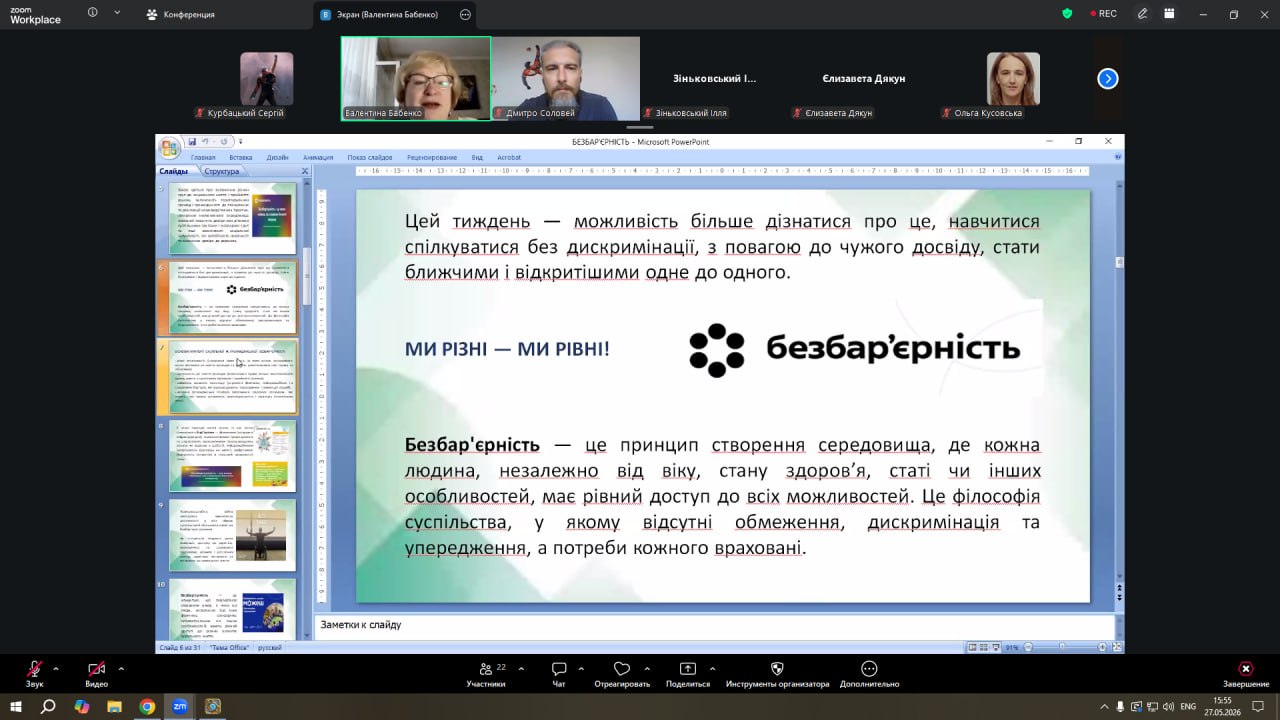1280x720 pixels.
Task: Expand audio options arrow next to Звук
Action: click(x=56, y=669)
